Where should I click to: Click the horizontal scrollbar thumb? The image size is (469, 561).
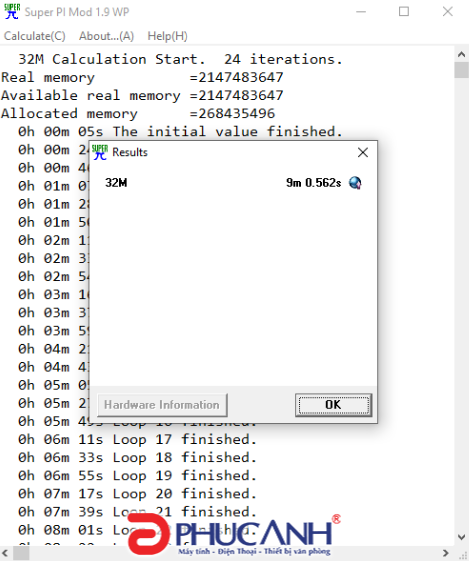(21, 553)
